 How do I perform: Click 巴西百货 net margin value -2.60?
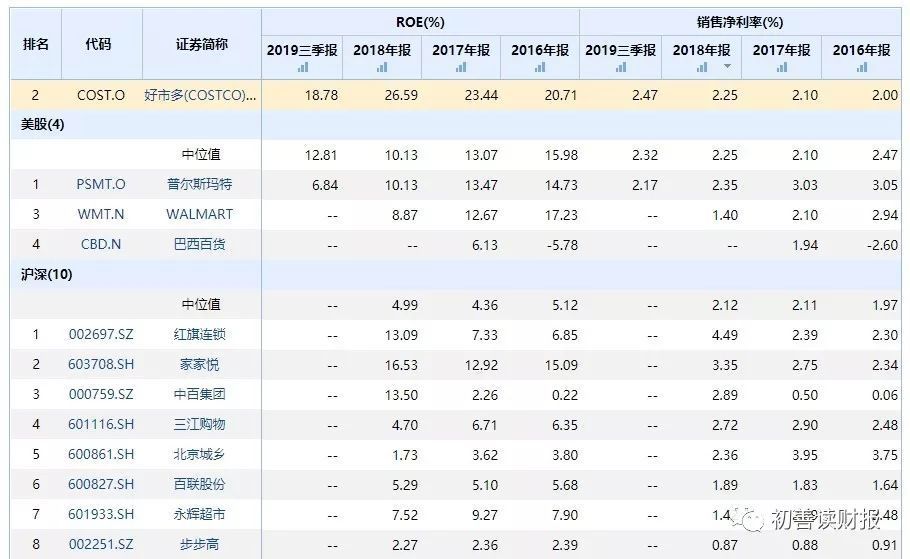tap(882, 245)
